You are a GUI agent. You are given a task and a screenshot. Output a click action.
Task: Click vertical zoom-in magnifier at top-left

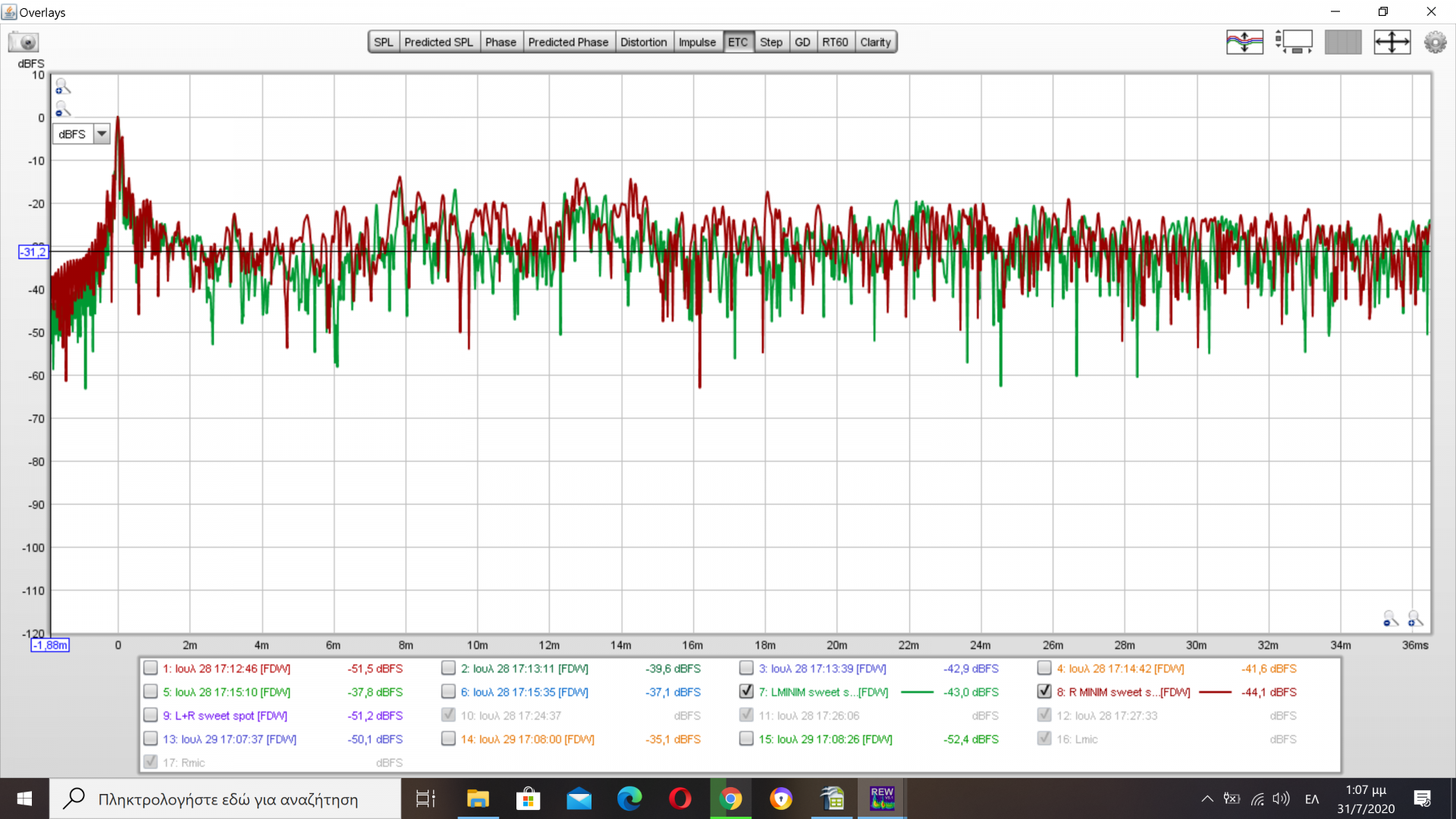pos(63,86)
